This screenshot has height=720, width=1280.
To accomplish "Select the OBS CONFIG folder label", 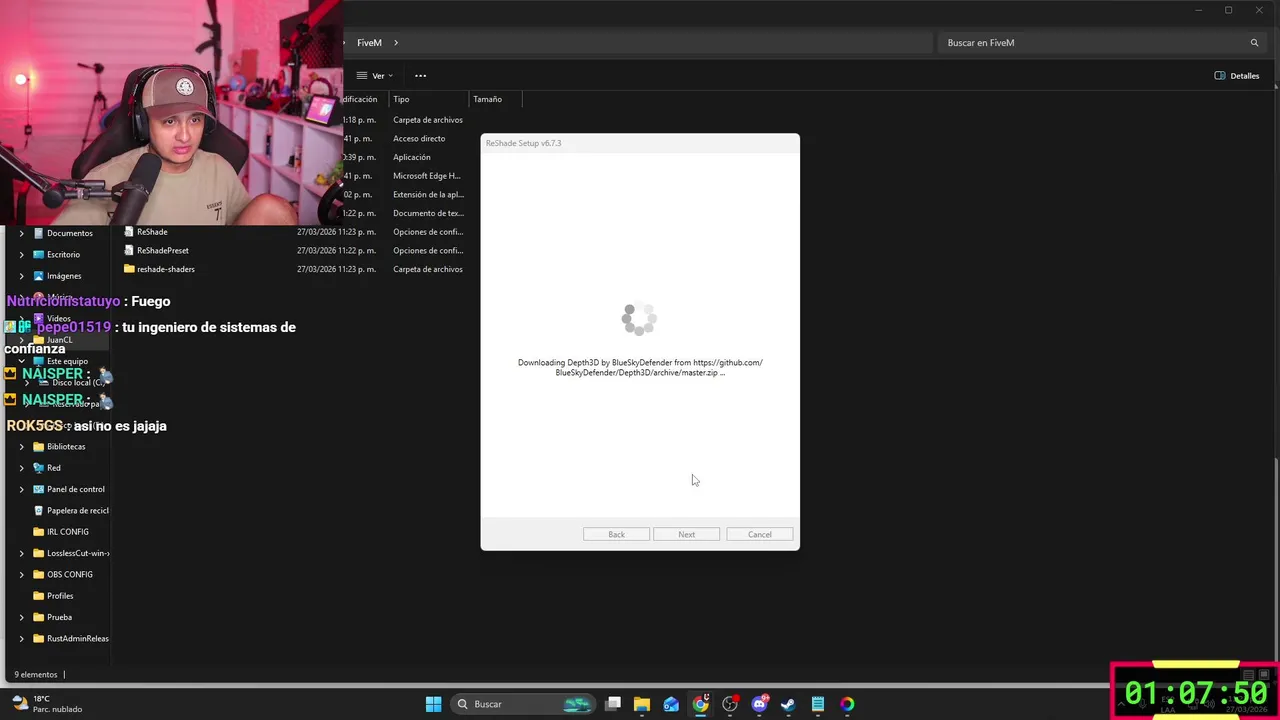I will (70, 574).
